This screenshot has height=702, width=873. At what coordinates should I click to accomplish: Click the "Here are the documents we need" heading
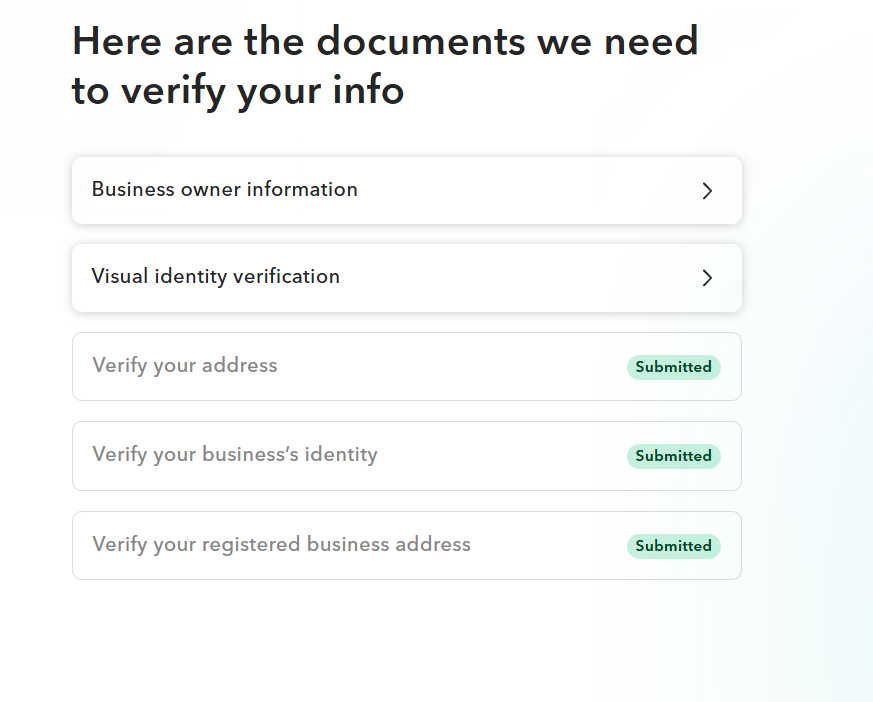(x=385, y=42)
